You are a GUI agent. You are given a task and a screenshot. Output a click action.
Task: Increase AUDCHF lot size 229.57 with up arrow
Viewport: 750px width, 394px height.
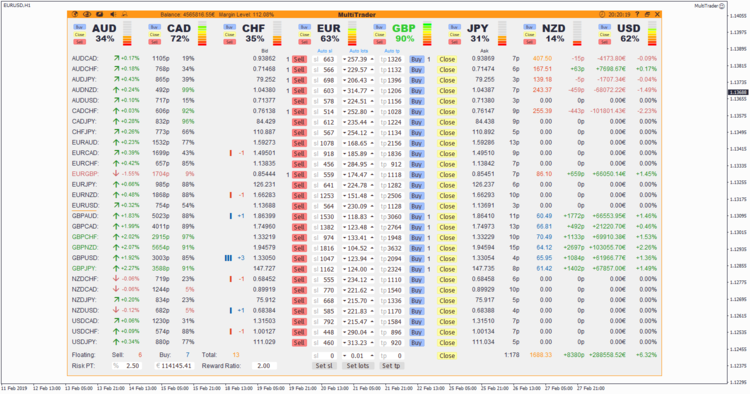coord(372,70)
